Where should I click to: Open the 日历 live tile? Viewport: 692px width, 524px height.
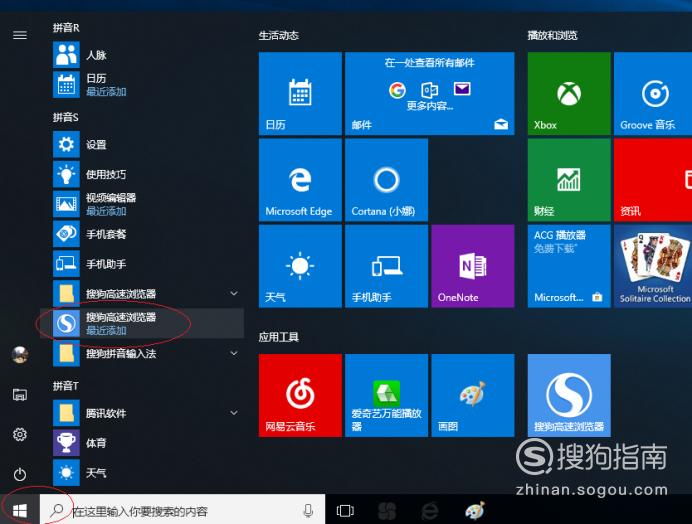(300, 93)
